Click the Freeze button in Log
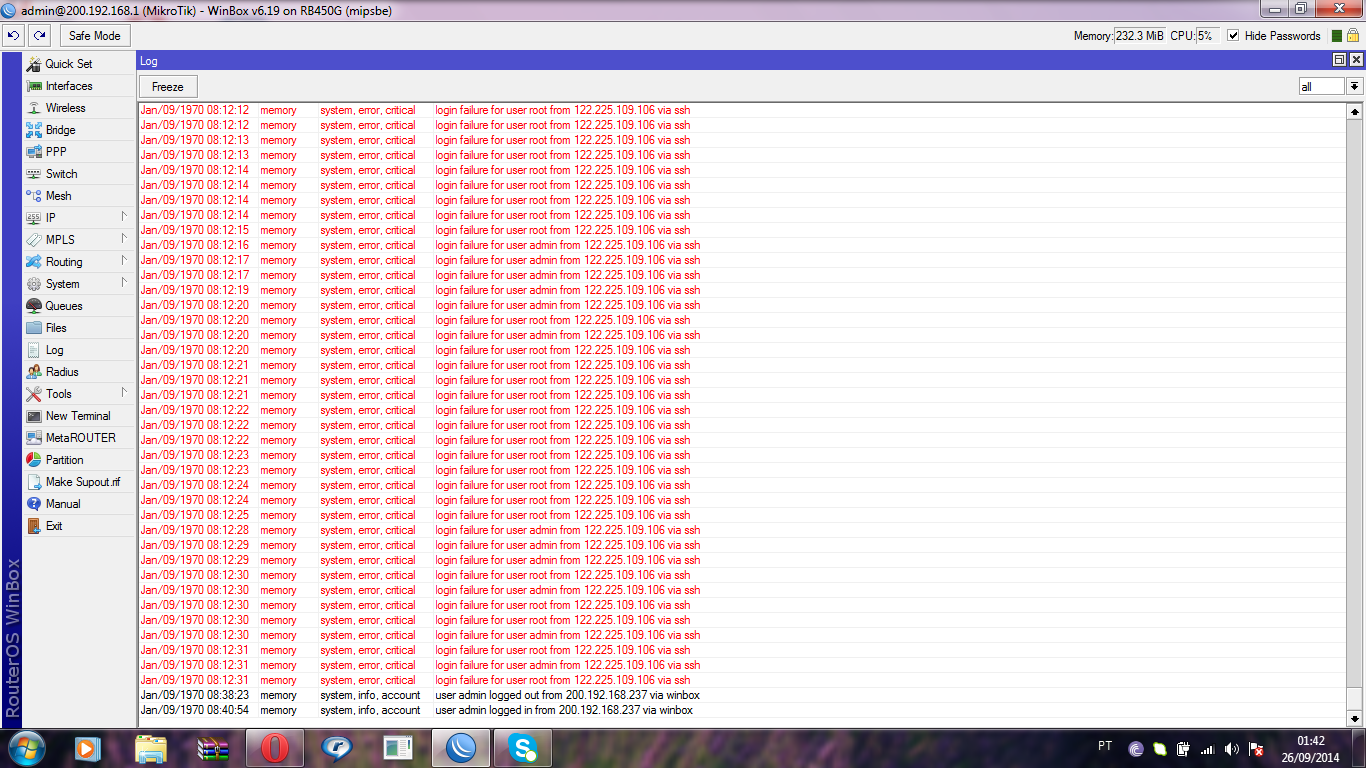Image resolution: width=1366 pixels, height=768 pixels. click(x=168, y=87)
